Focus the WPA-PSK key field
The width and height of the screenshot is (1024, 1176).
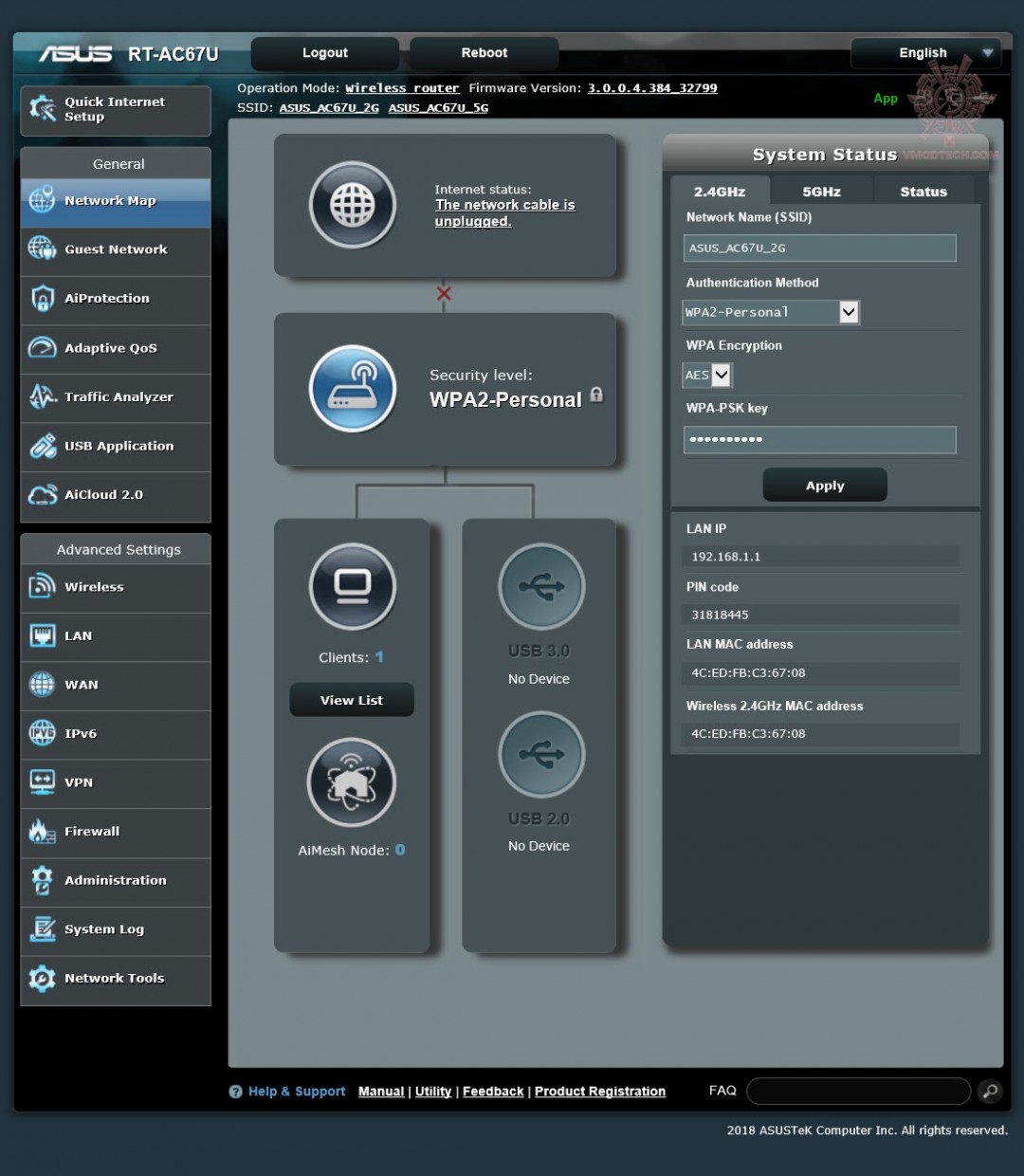(x=819, y=439)
